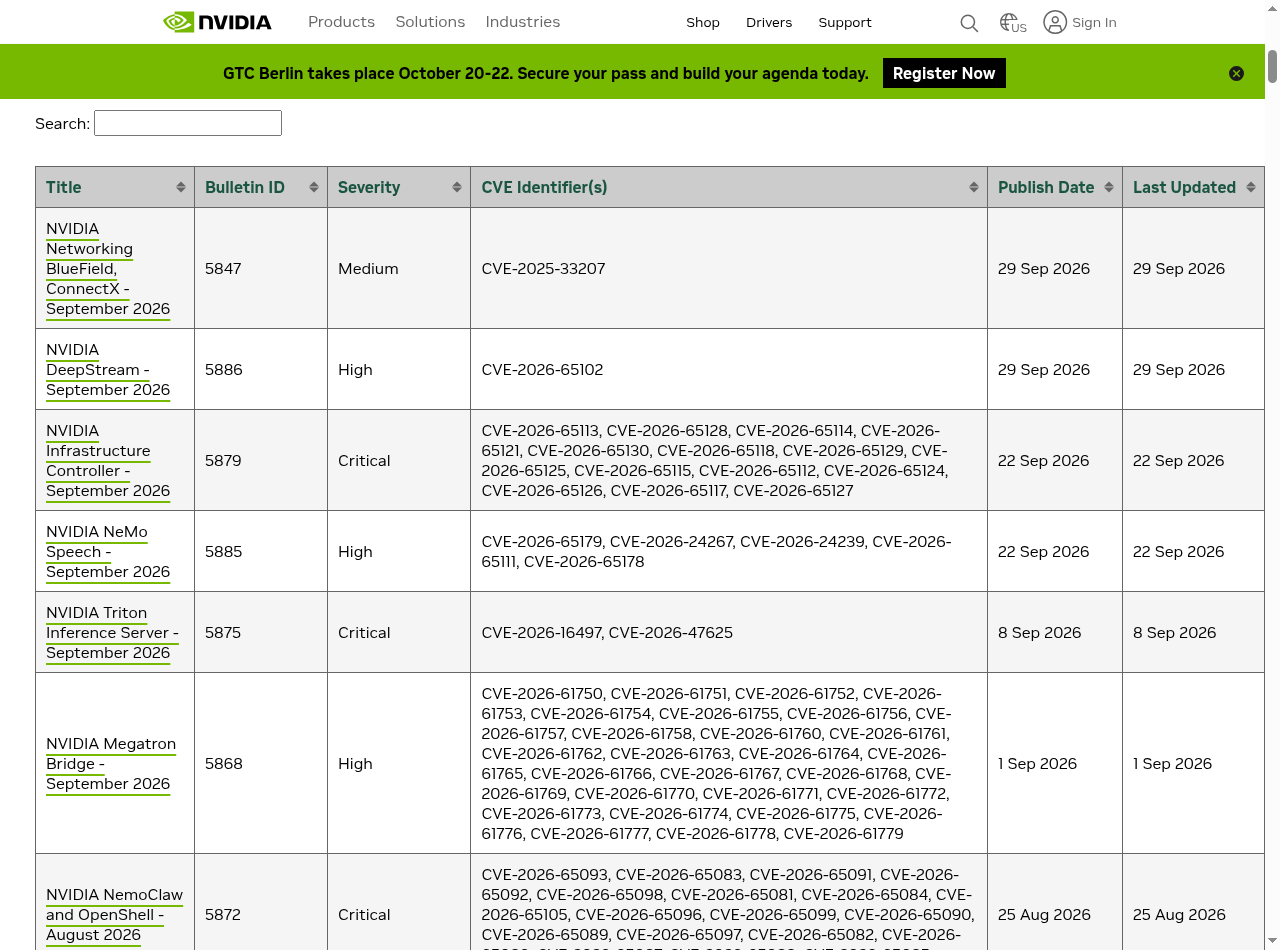Open the Support link
The image size is (1280, 950).
pyautogui.click(x=845, y=22)
